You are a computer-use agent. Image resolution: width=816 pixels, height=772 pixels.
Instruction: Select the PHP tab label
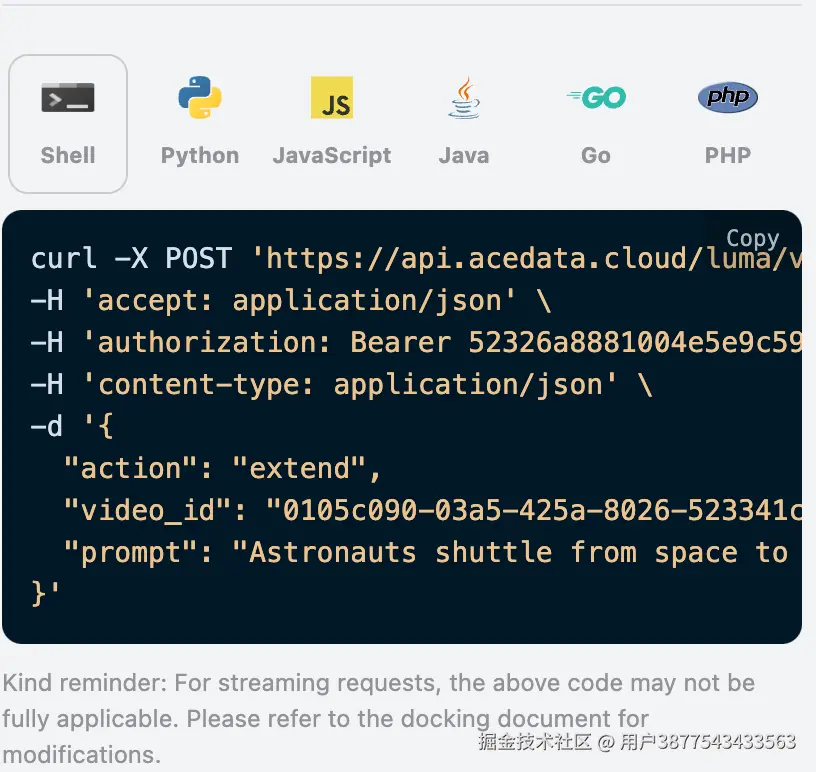click(727, 155)
